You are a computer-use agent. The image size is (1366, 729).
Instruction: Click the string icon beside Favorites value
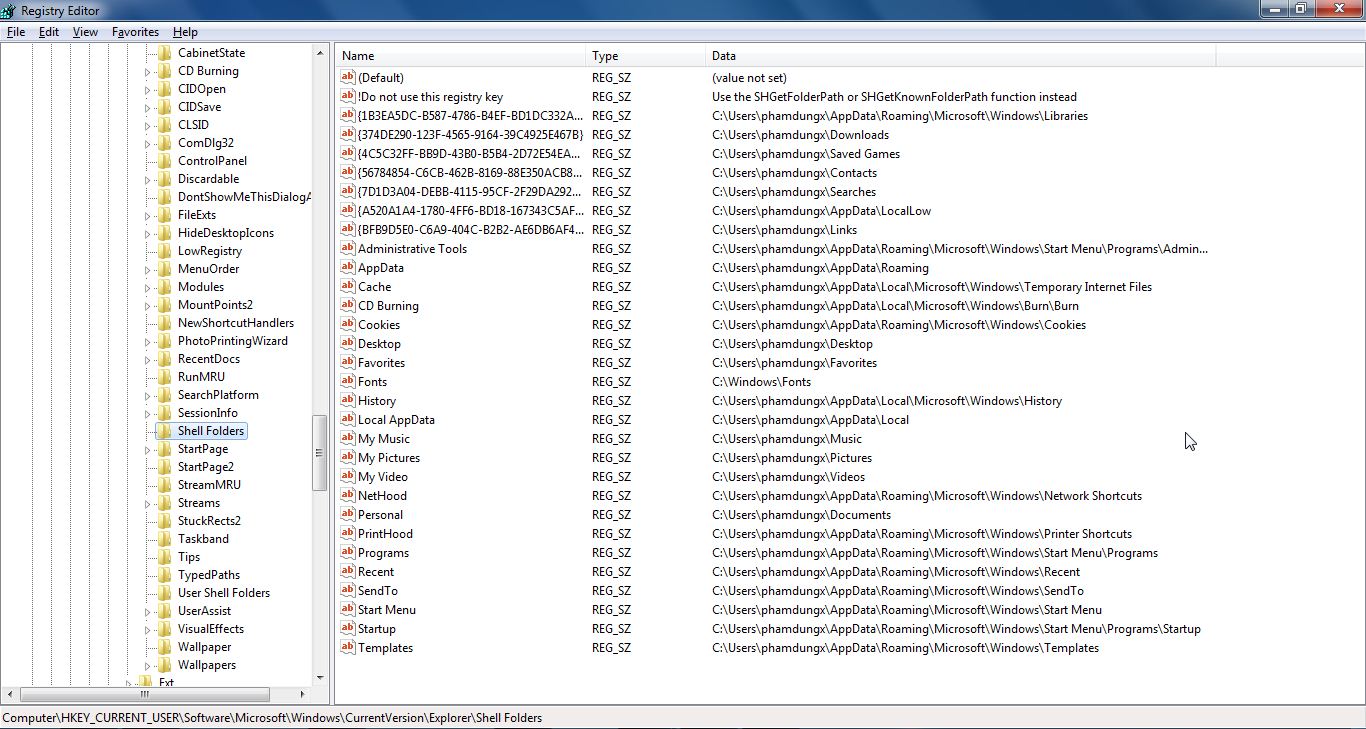[x=348, y=363]
